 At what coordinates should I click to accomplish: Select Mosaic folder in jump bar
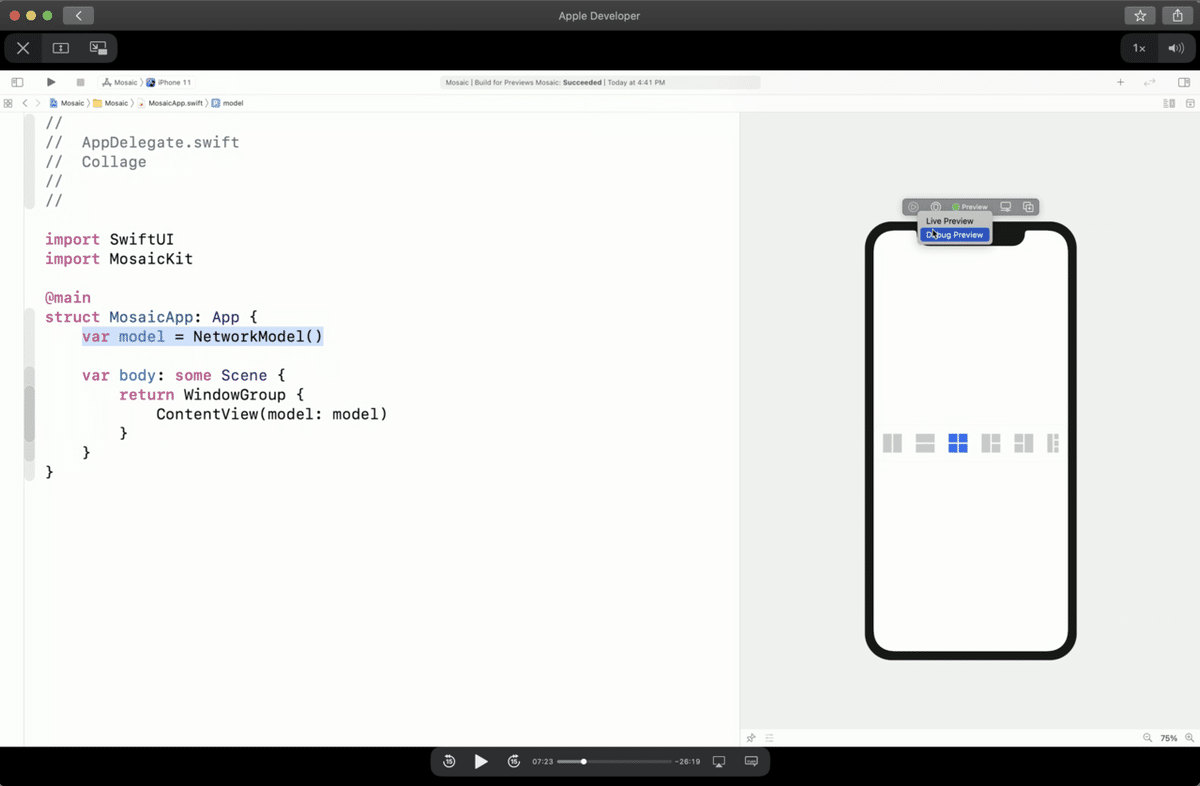click(x=111, y=103)
